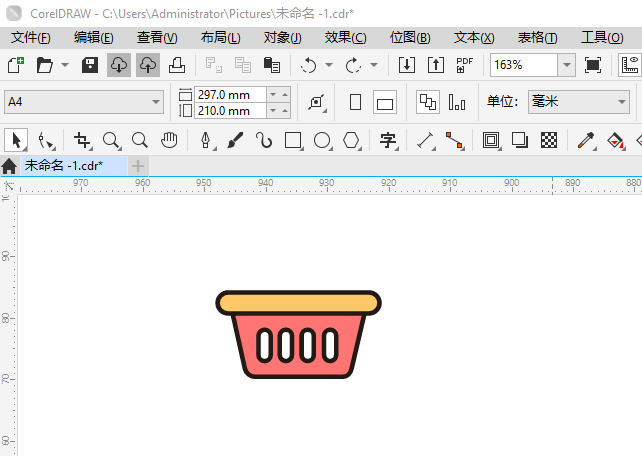
Task: Undo the last action
Action: pyautogui.click(x=308, y=65)
